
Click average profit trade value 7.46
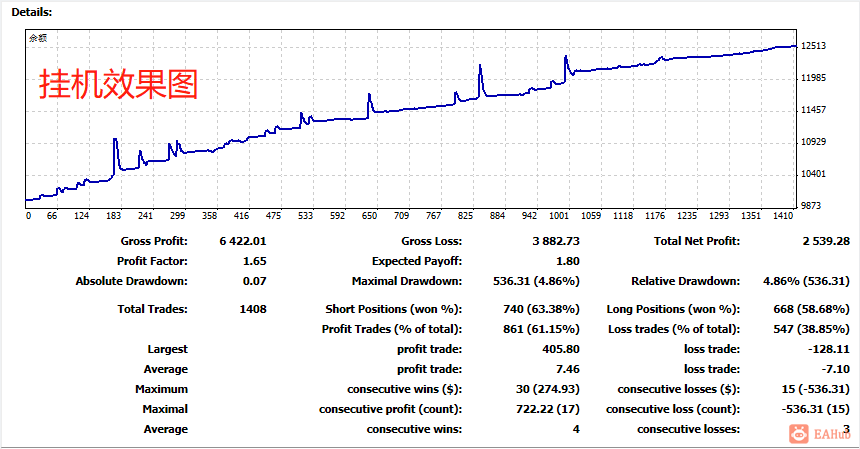[568, 369]
